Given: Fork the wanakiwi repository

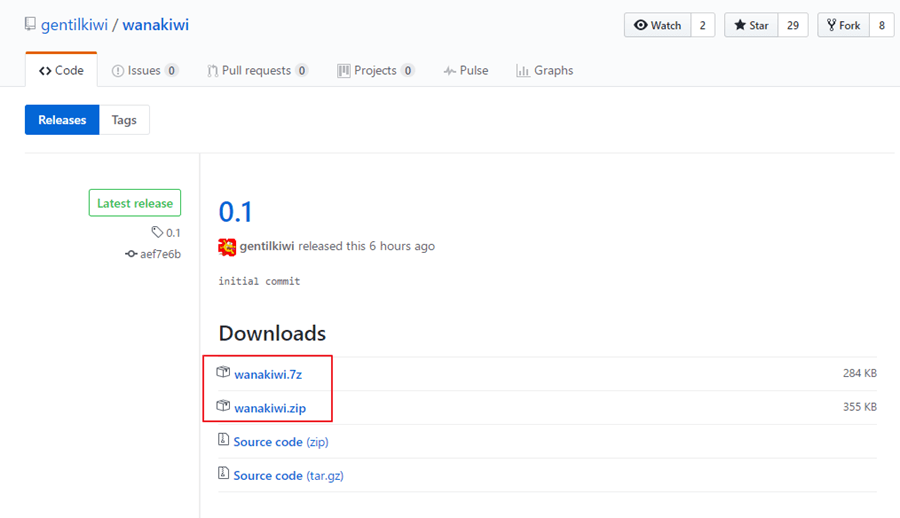Looking at the screenshot, I should coord(844,25).
